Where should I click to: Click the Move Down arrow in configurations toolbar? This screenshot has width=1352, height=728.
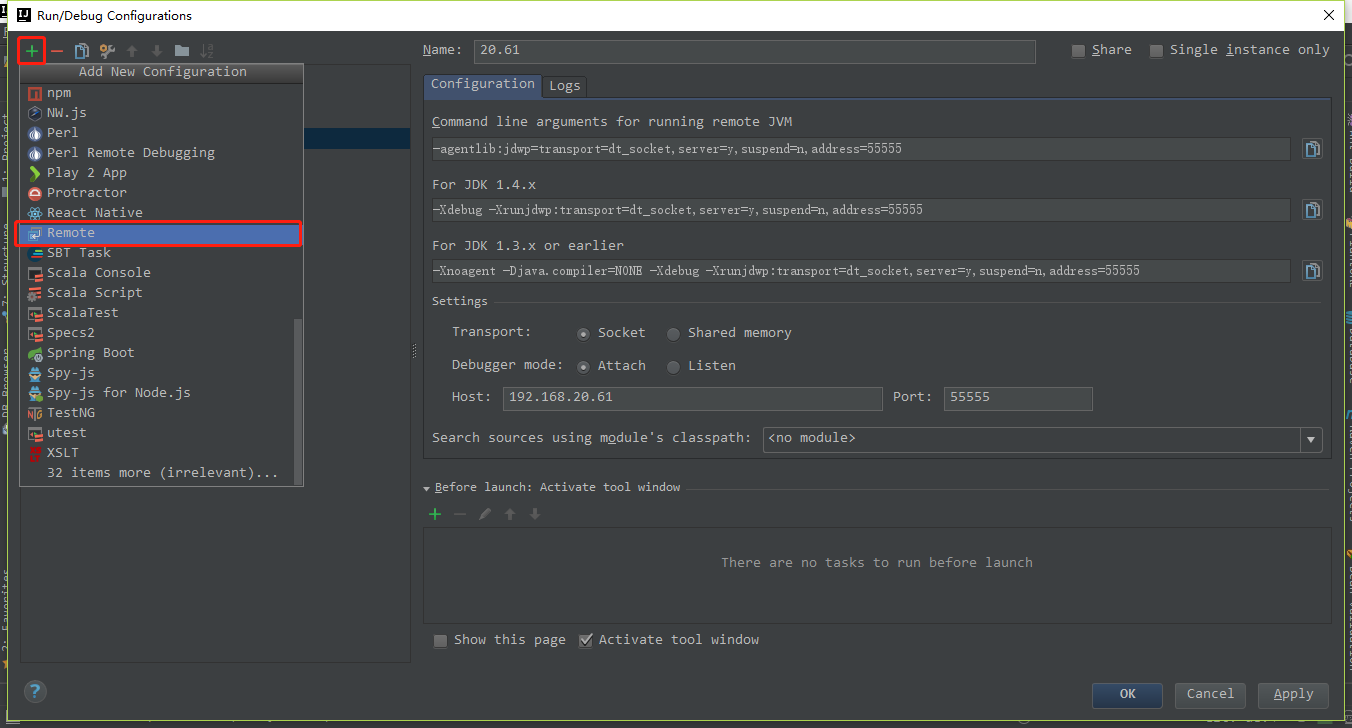(x=157, y=51)
